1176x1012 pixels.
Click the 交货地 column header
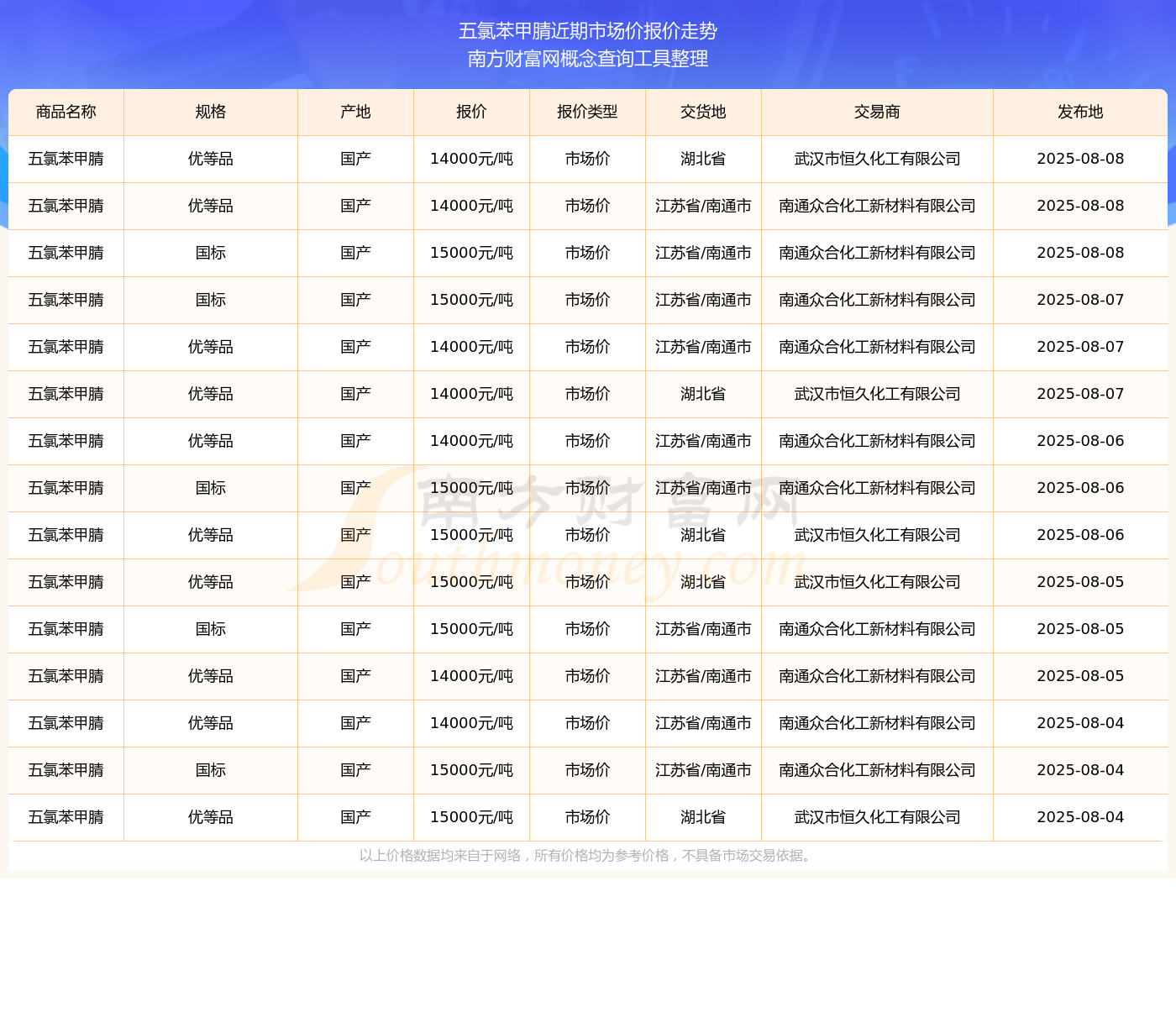coord(703,112)
